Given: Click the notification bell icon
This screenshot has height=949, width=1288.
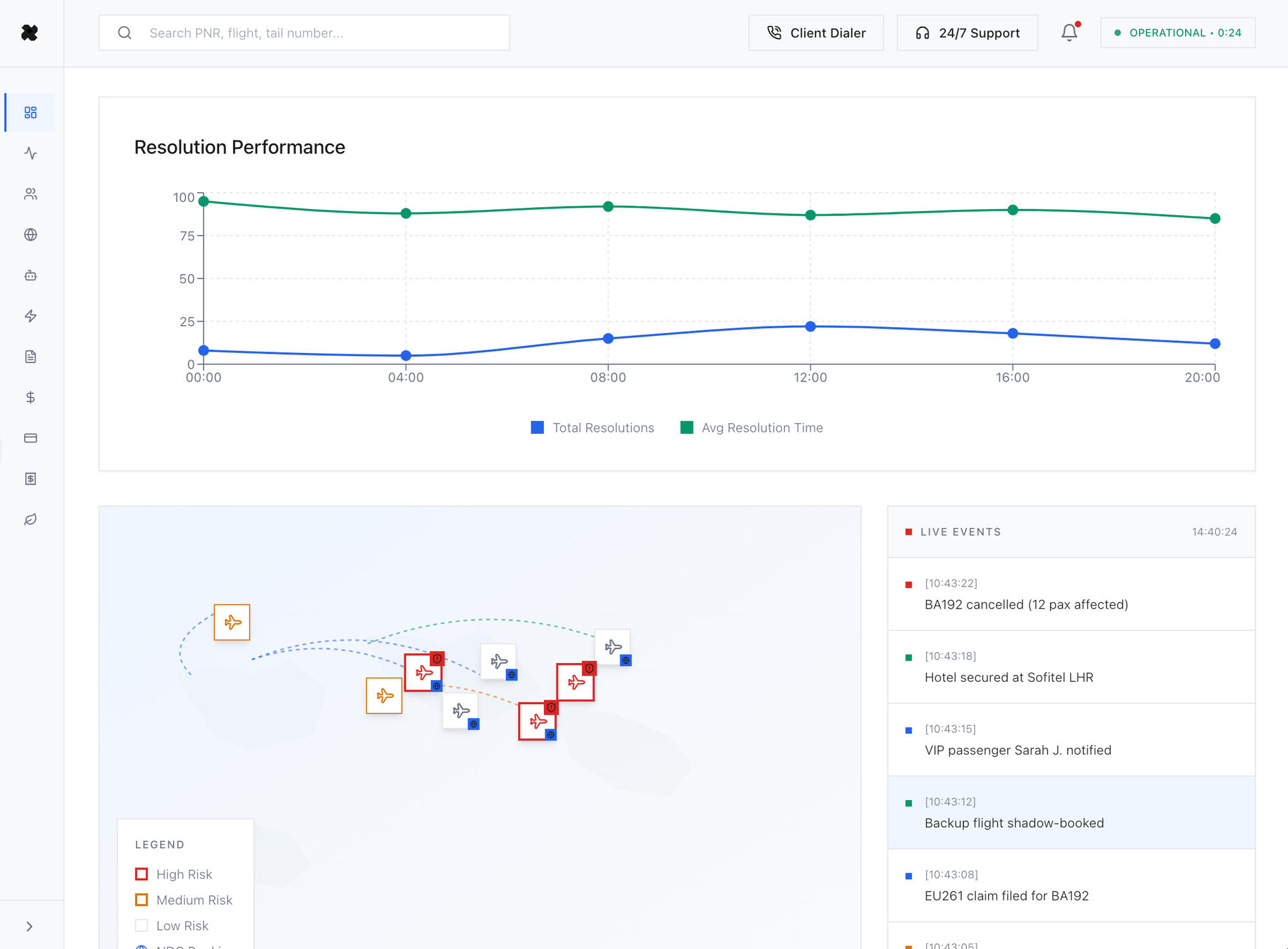Looking at the screenshot, I should coord(1069,33).
